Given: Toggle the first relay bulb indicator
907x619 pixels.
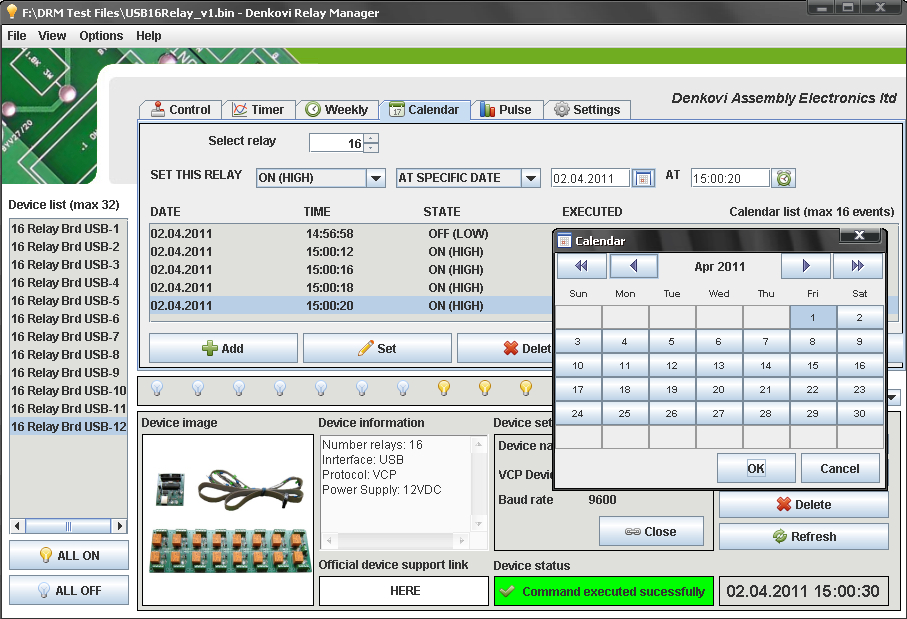Looking at the screenshot, I should click(157, 388).
